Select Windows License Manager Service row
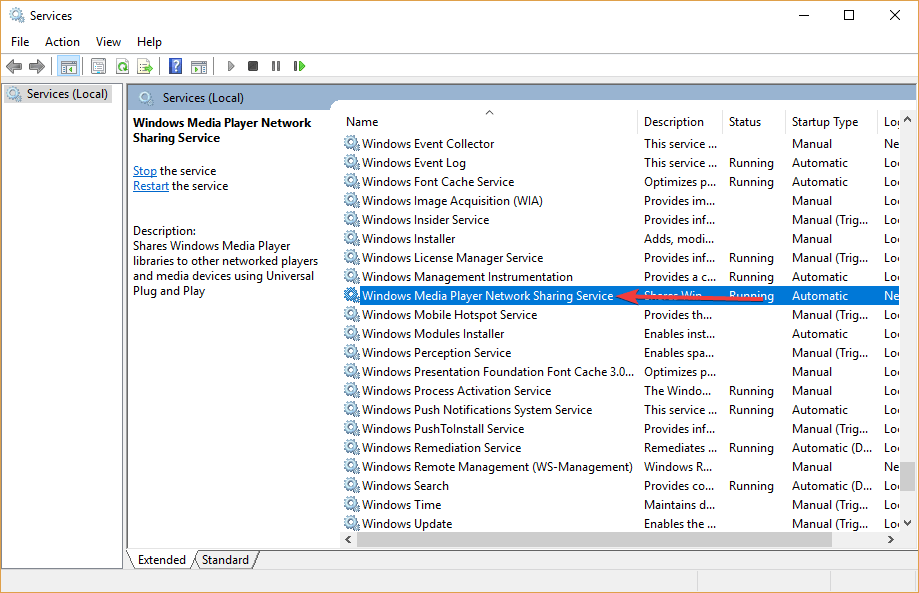The height and width of the screenshot is (593, 919). pos(621,257)
